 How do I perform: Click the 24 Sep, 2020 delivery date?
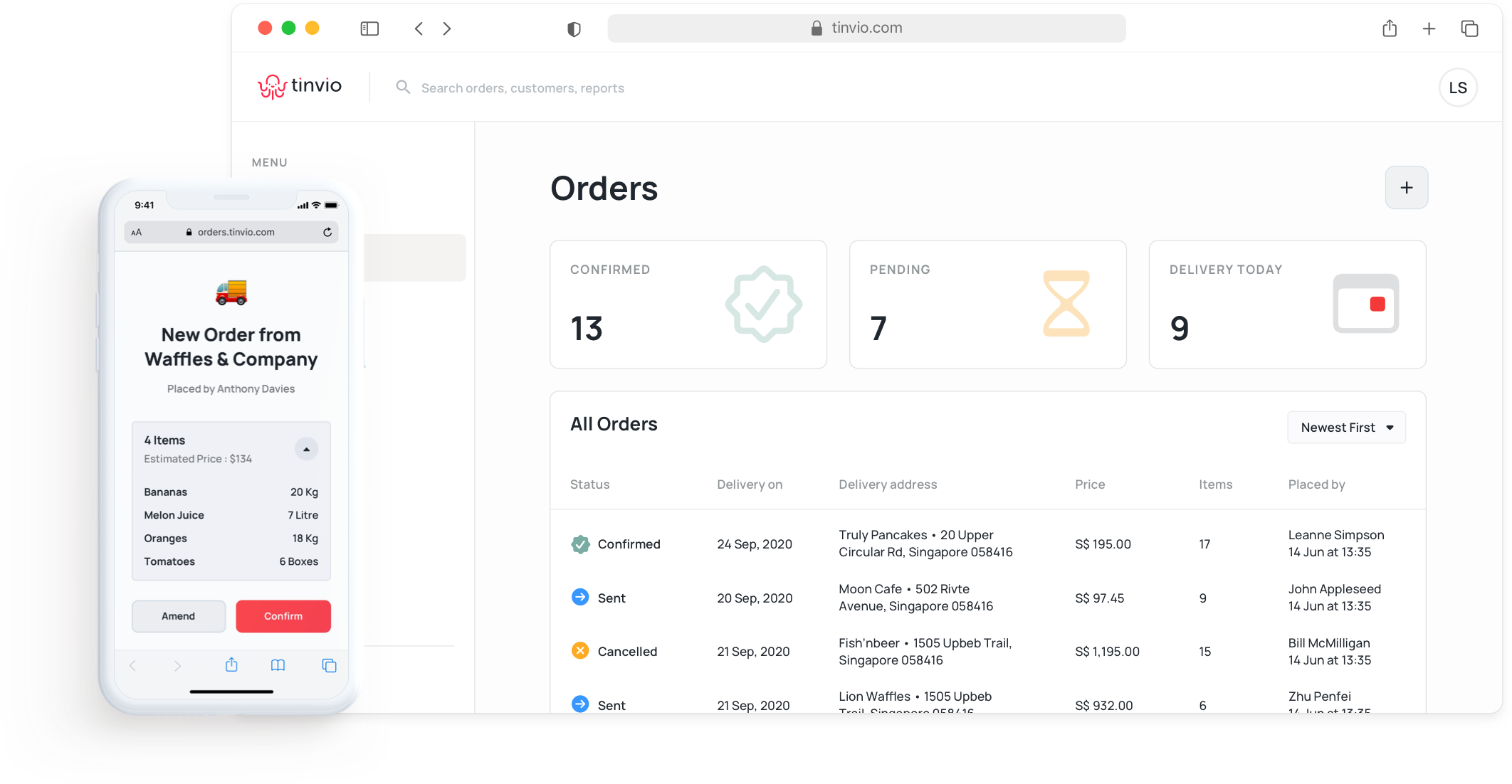tap(755, 544)
